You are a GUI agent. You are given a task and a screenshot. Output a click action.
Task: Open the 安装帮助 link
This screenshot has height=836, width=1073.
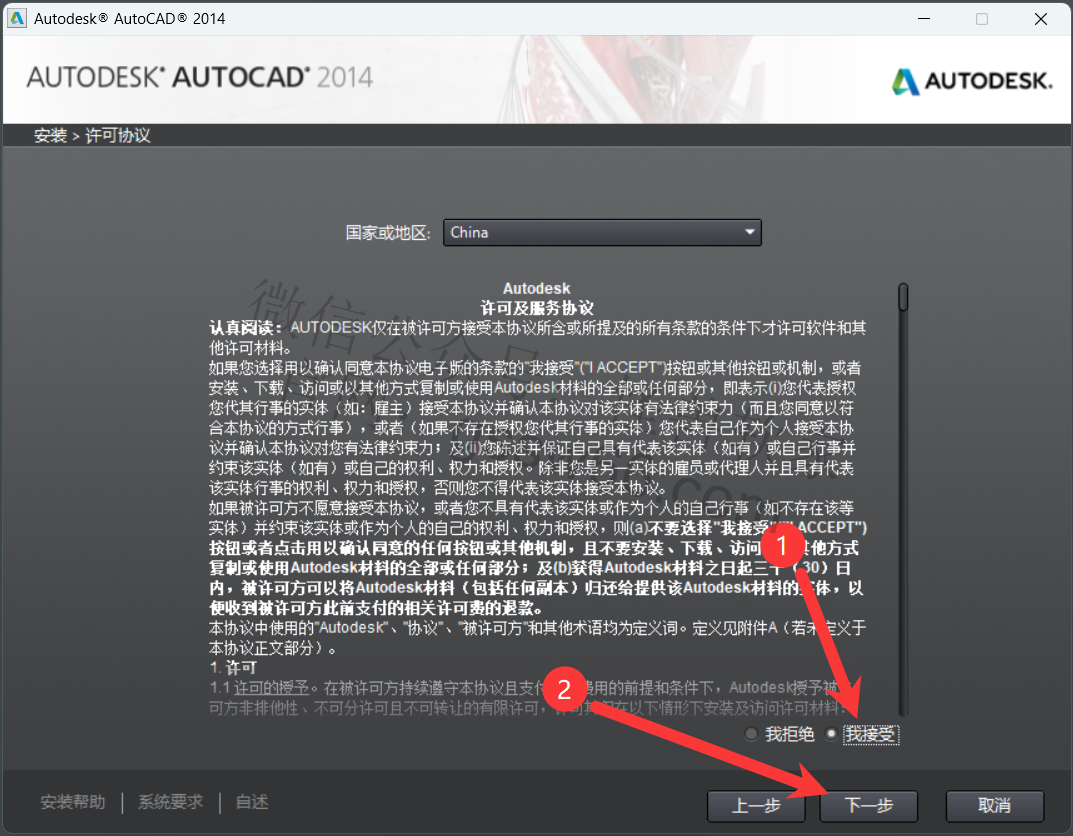click(x=72, y=802)
